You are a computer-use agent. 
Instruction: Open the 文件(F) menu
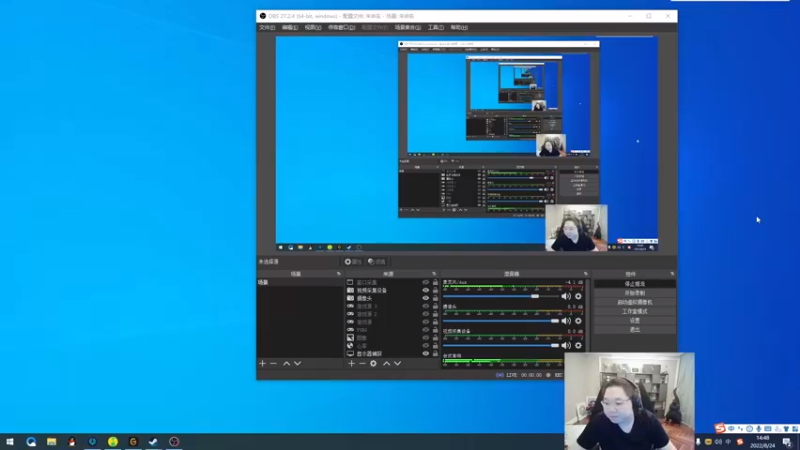click(x=267, y=28)
